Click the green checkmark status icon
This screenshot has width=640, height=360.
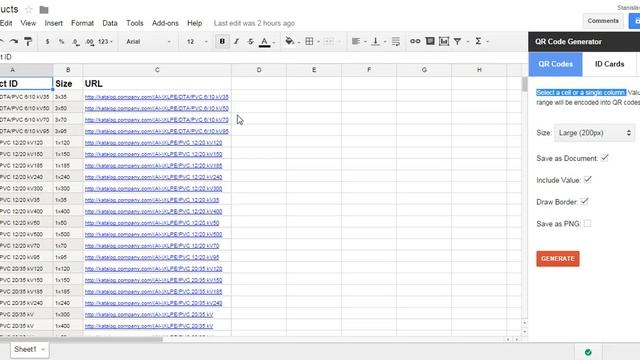point(588,352)
